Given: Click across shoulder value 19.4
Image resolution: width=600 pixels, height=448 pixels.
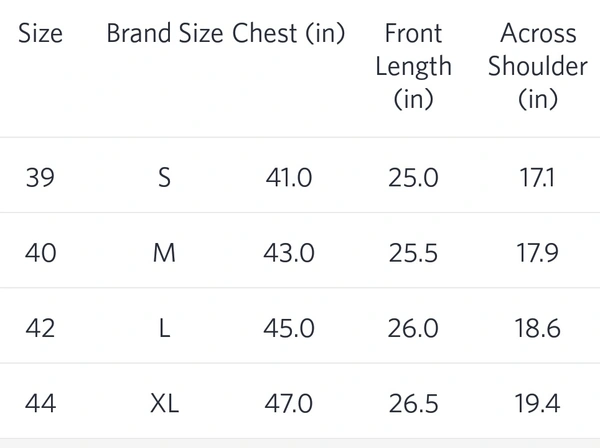Looking at the screenshot, I should [538, 404].
